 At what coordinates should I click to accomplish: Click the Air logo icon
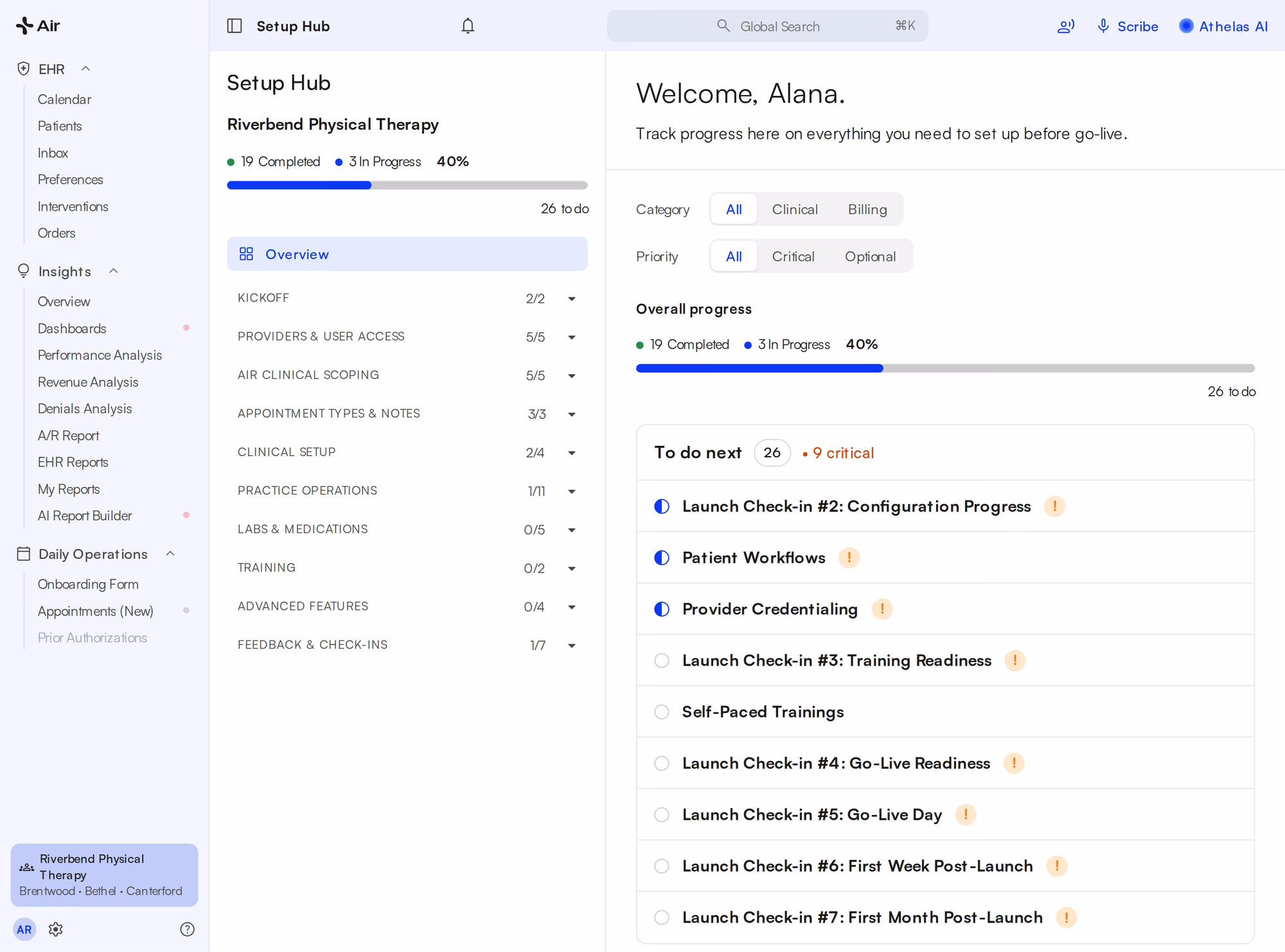[x=24, y=26]
